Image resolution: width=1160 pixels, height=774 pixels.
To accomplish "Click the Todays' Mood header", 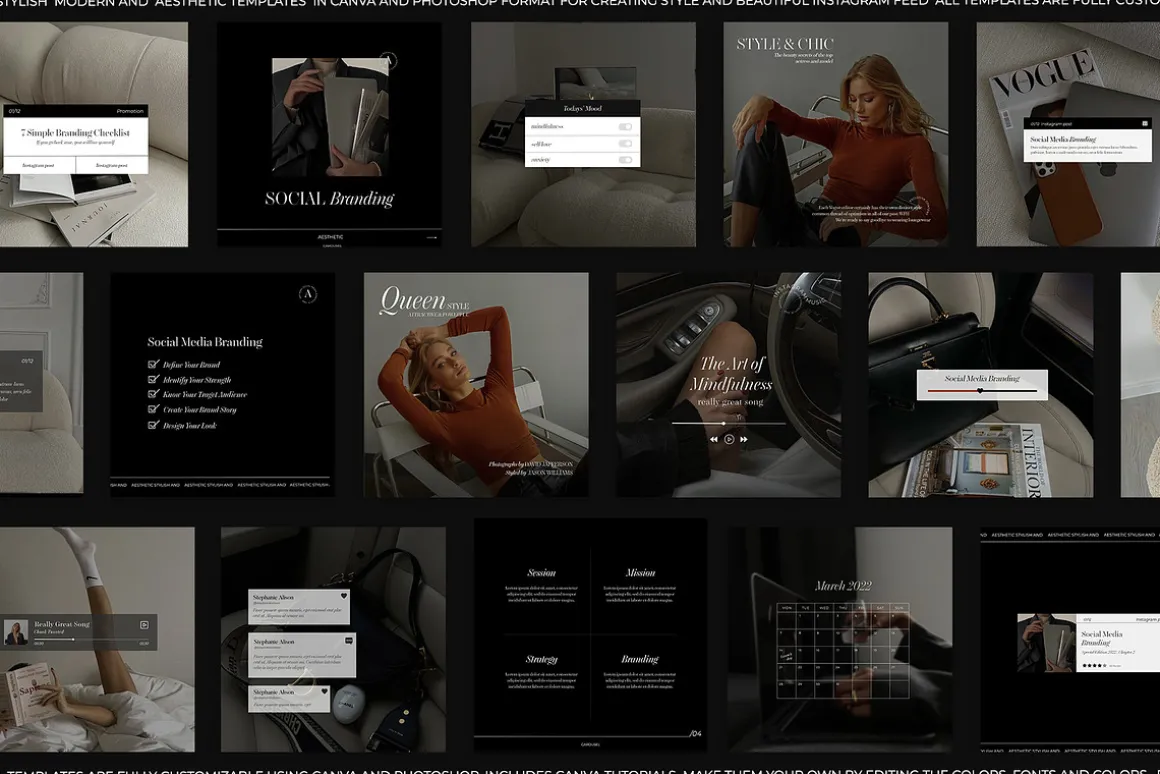I will (582, 108).
